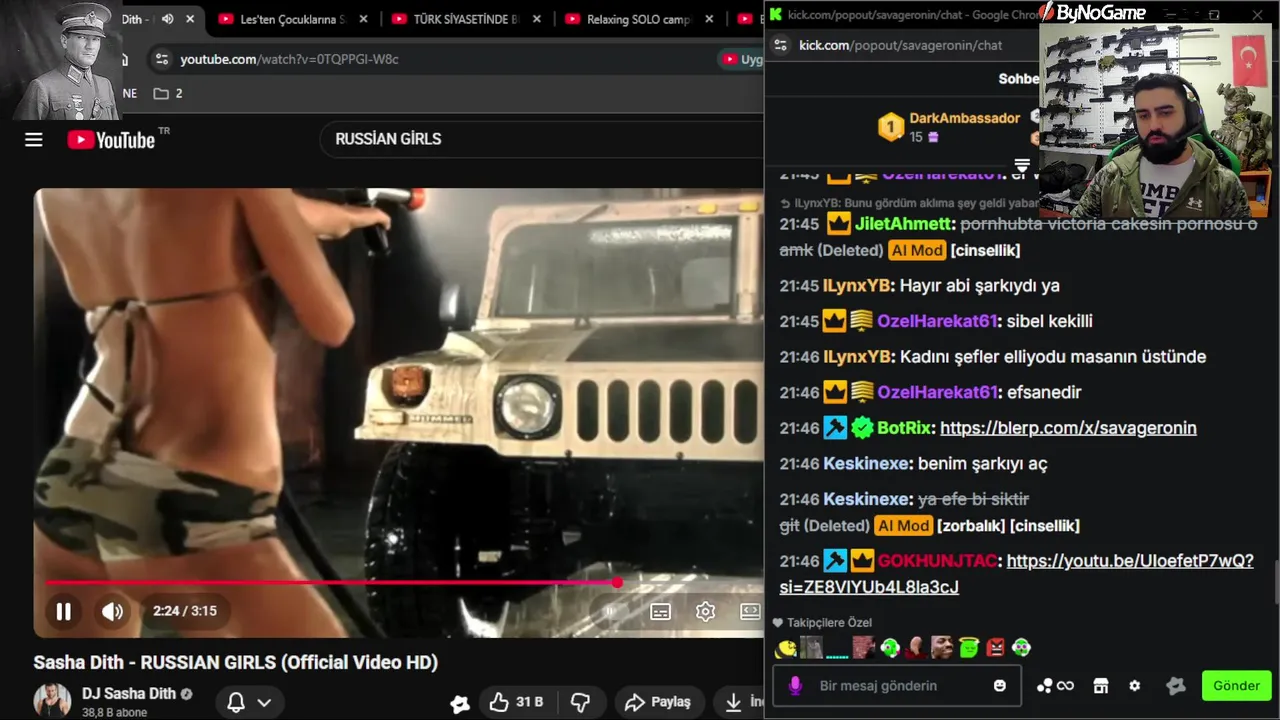Screen dimensions: 1280x720
Task: Open the emoji picker smiley in chat input
Action: (999, 686)
